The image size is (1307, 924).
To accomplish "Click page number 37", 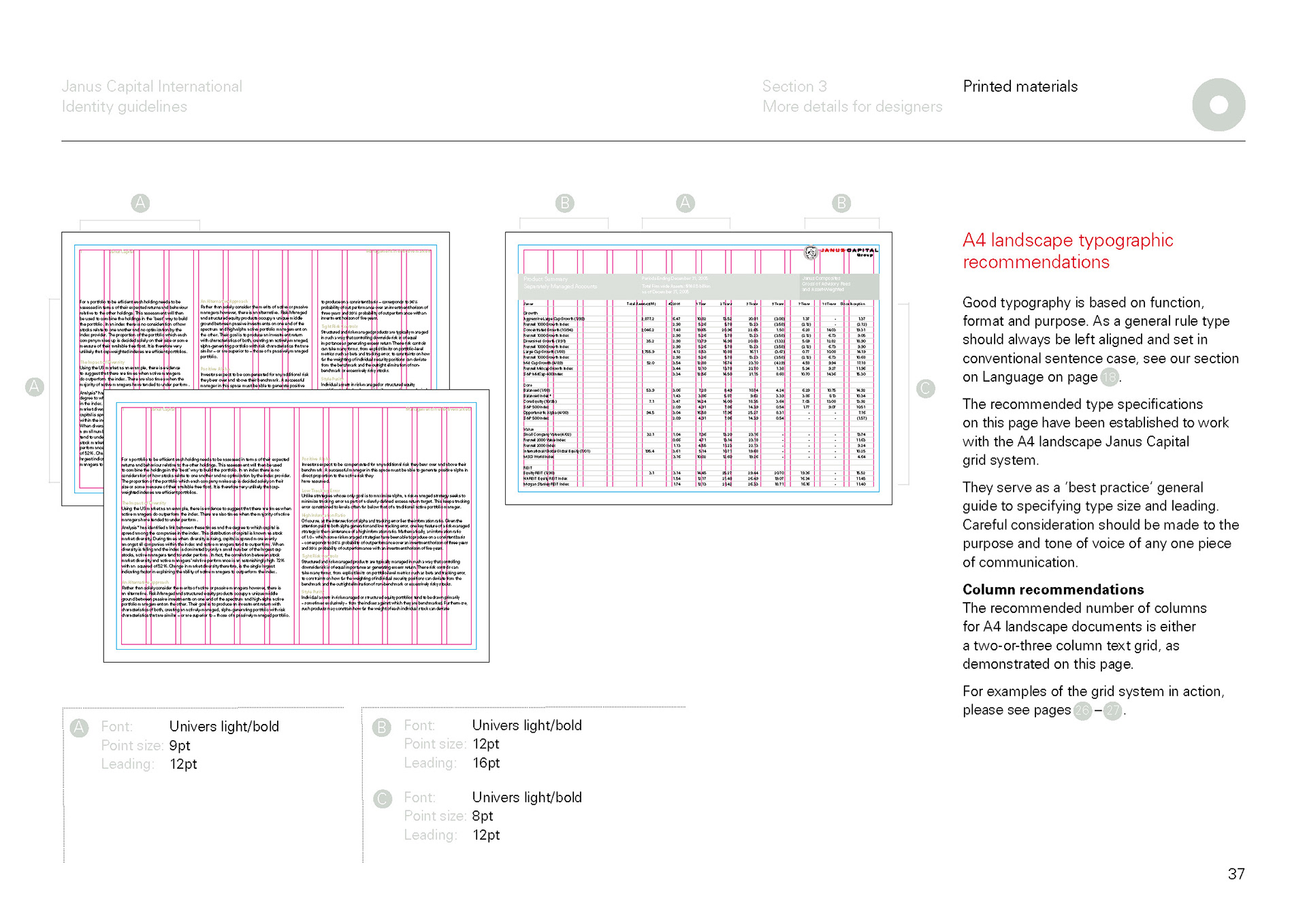I will click(1236, 874).
